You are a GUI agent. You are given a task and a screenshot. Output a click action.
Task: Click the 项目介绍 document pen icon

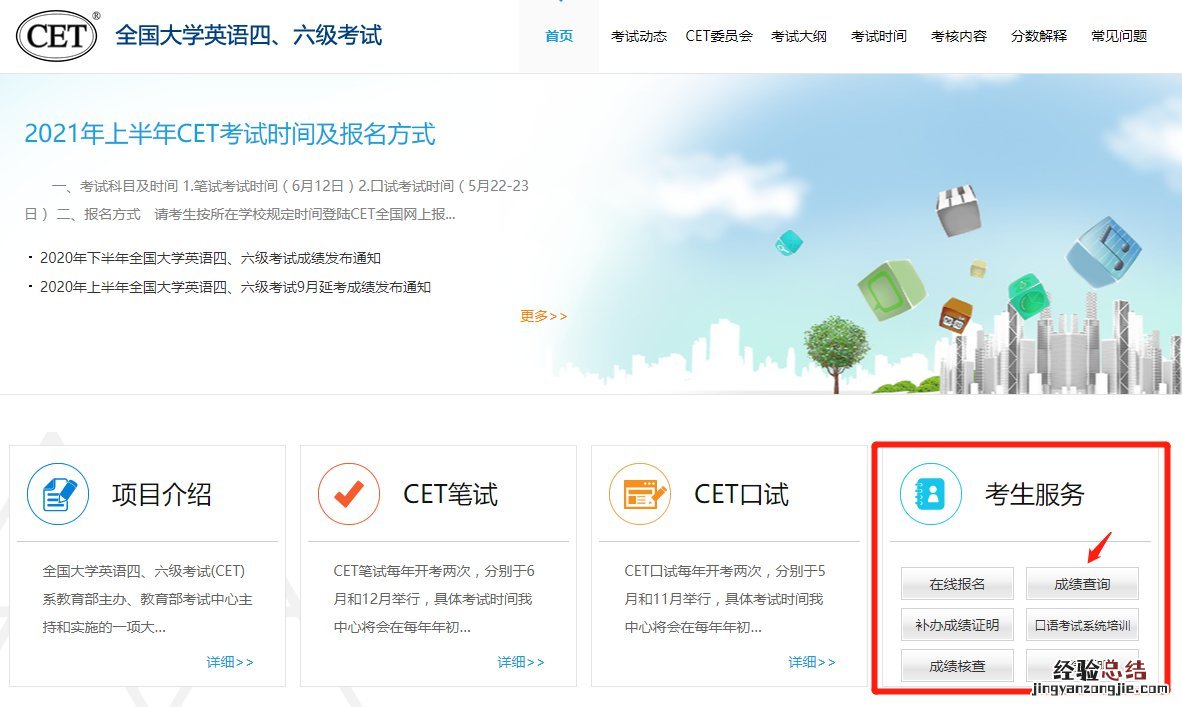pos(58,494)
